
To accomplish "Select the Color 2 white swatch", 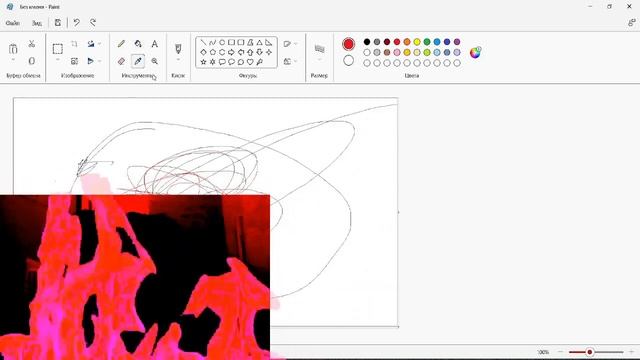I will pos(349,61).
